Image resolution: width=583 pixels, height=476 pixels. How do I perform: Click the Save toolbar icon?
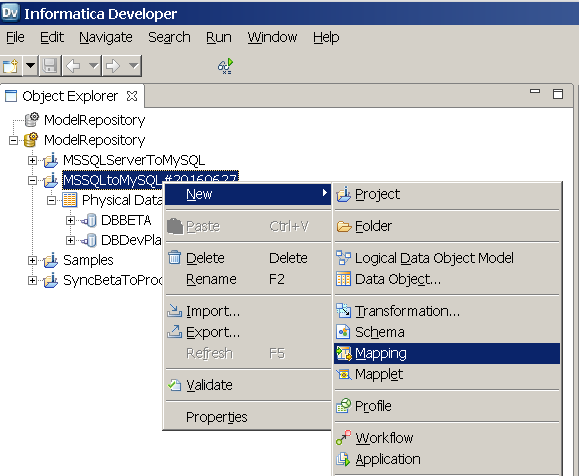point(50,66)
